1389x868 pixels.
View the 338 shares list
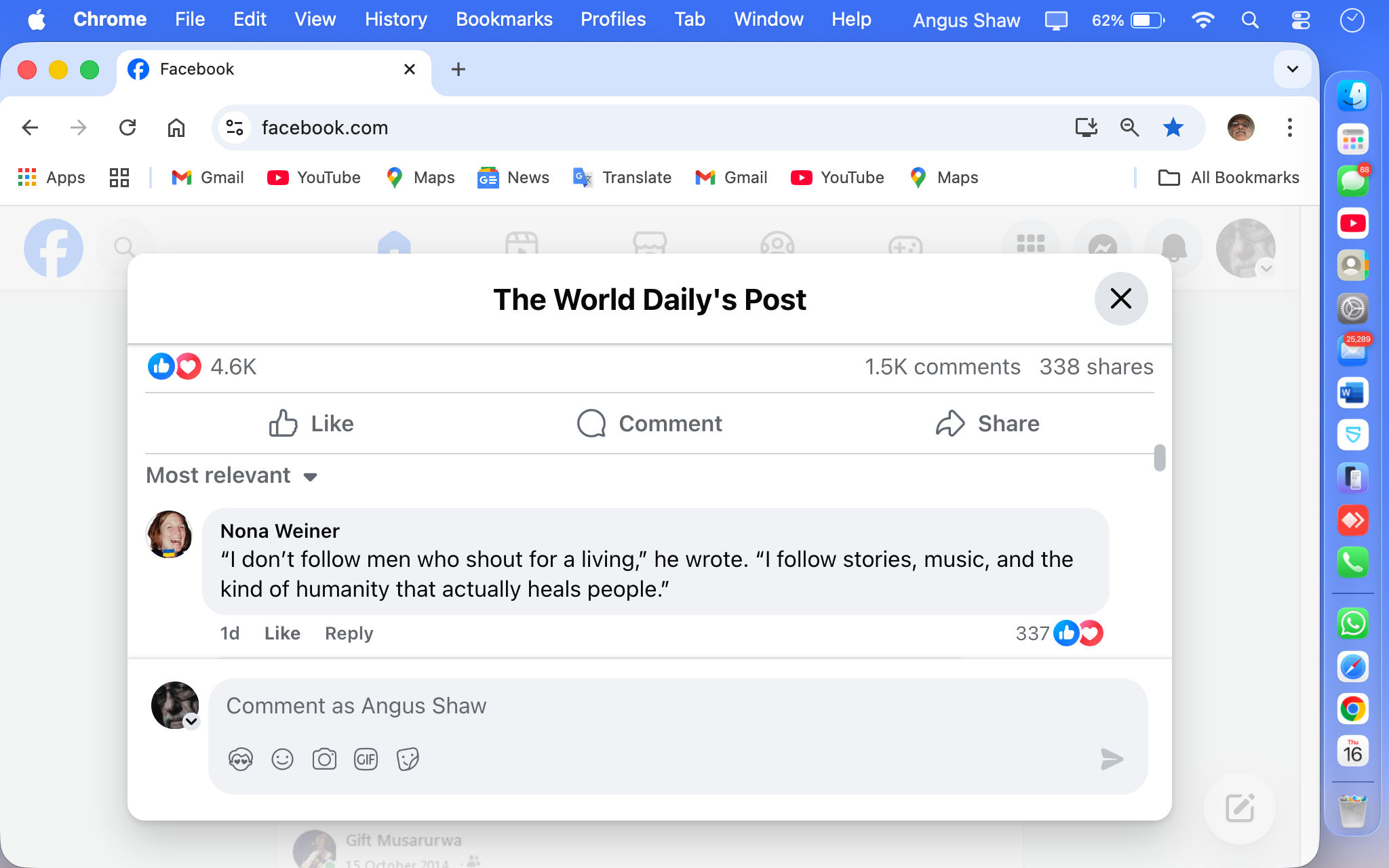[1096, 367]
